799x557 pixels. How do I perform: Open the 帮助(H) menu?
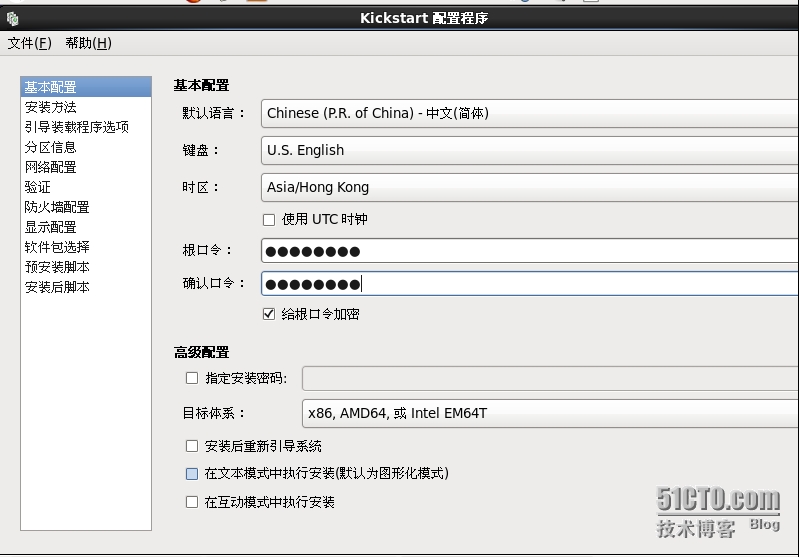pyautogui.click(x=88, y=43)
